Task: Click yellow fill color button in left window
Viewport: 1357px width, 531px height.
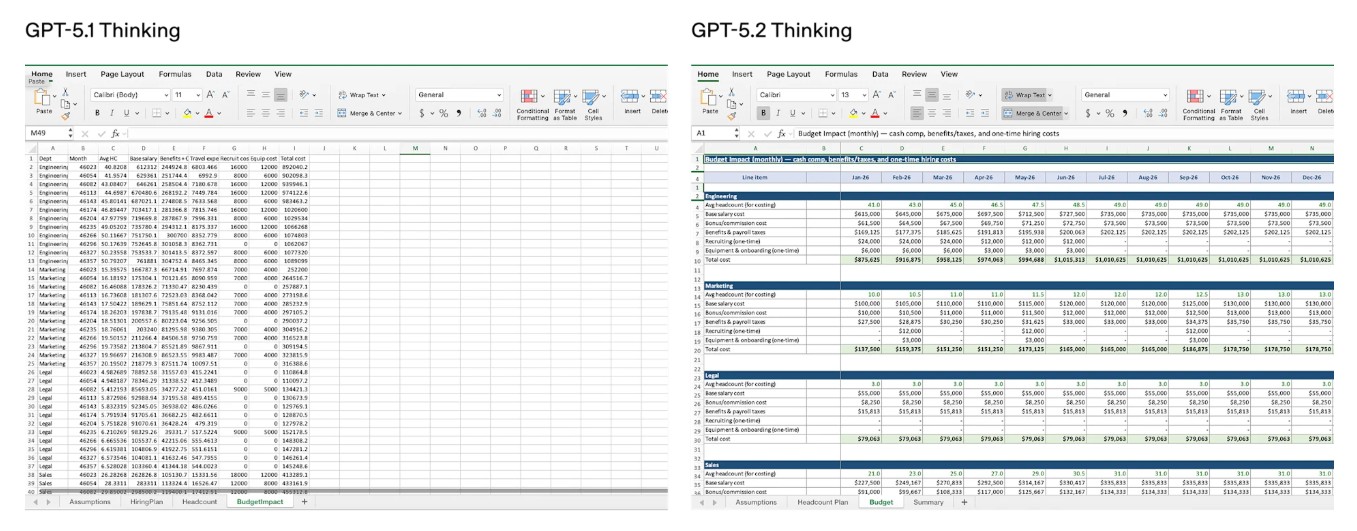Action: 189,114
